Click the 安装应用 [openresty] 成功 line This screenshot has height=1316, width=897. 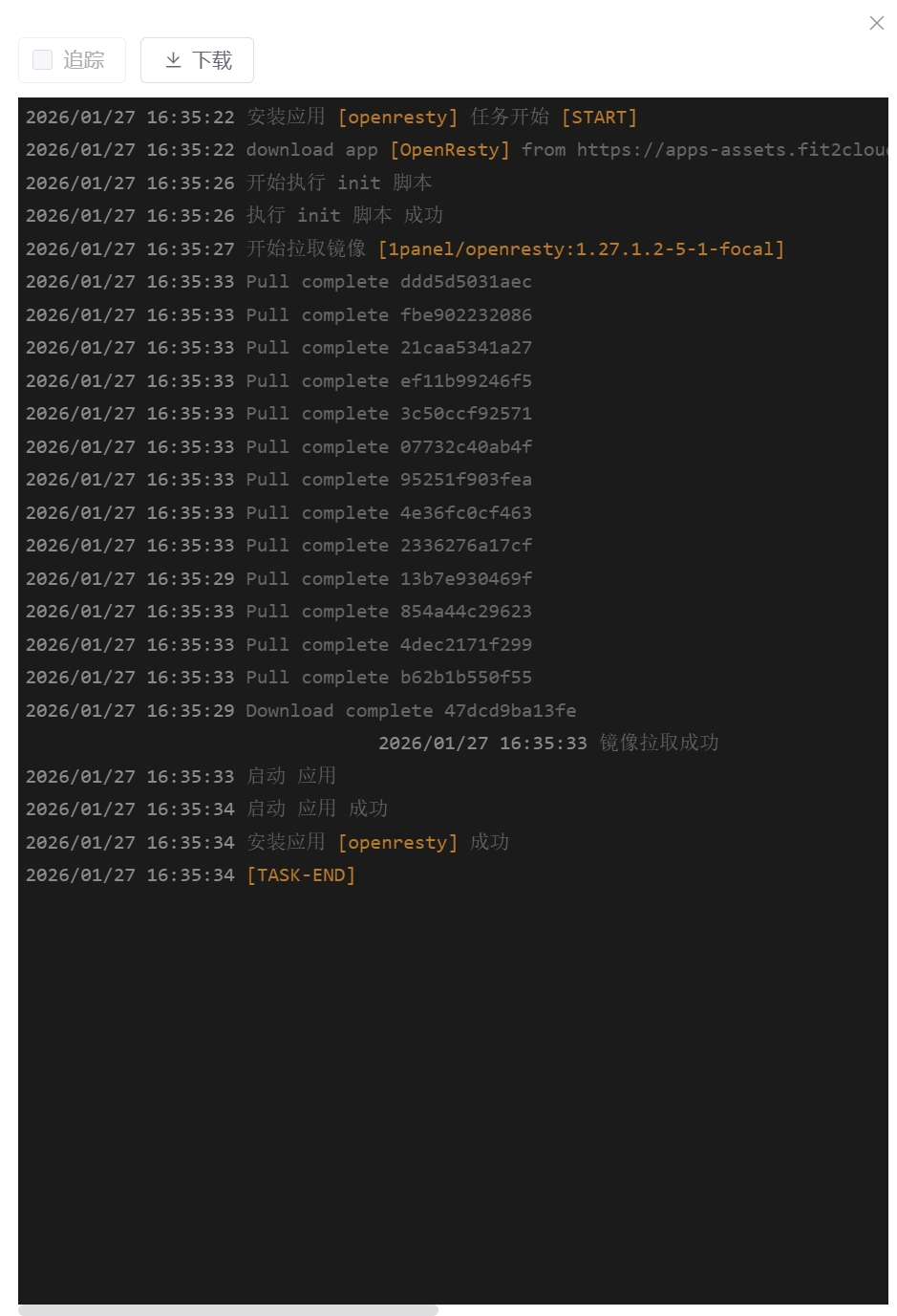tap(377, 843)
